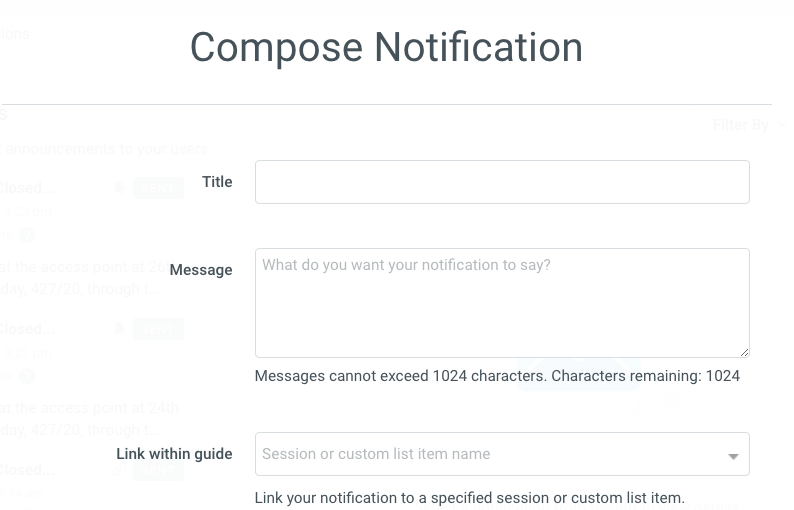Open the Link within guide combo box
Screen dimensions: 794x510
coord(490,454)
